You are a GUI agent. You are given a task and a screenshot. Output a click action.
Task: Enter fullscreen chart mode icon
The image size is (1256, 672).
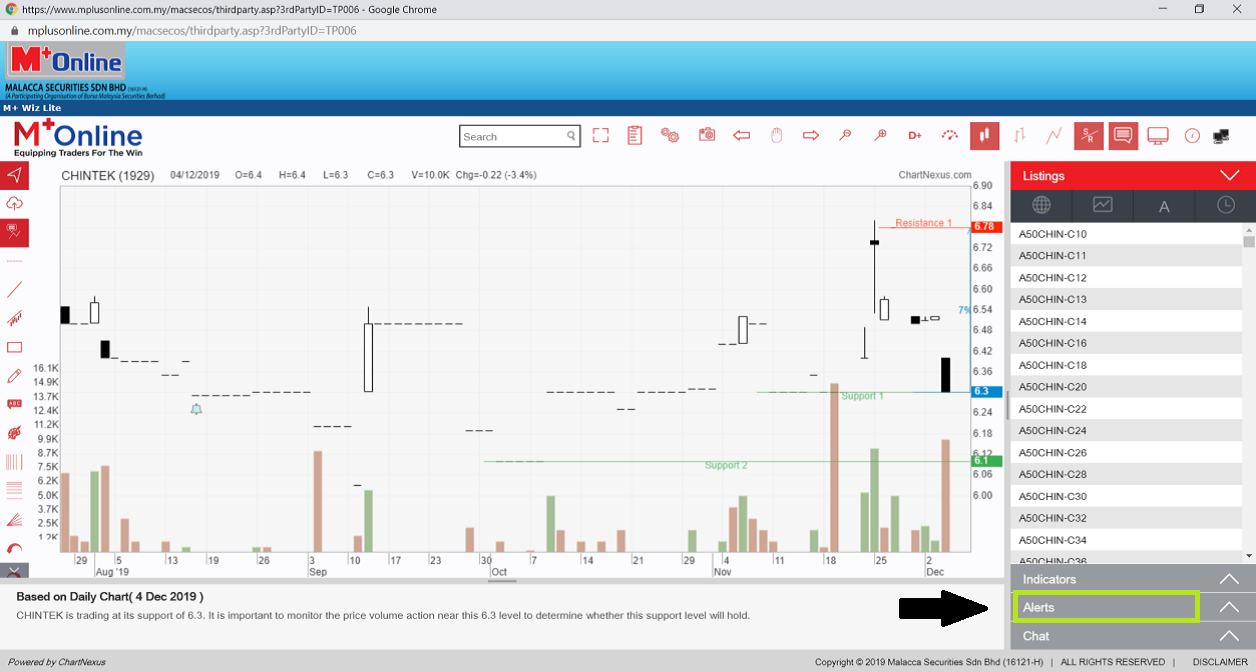[600, 135]
